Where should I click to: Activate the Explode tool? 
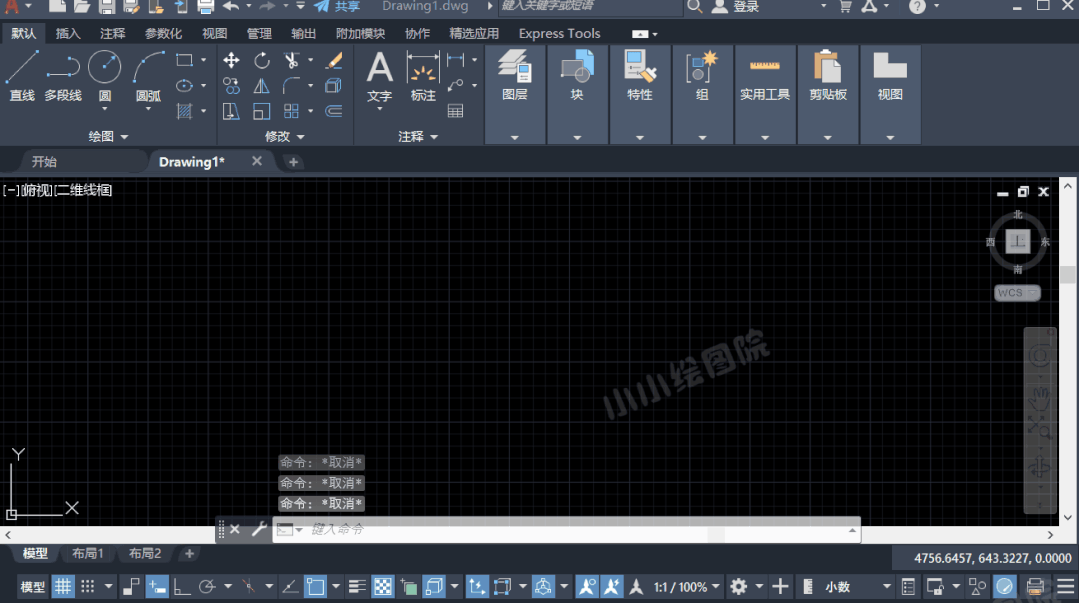334,85
